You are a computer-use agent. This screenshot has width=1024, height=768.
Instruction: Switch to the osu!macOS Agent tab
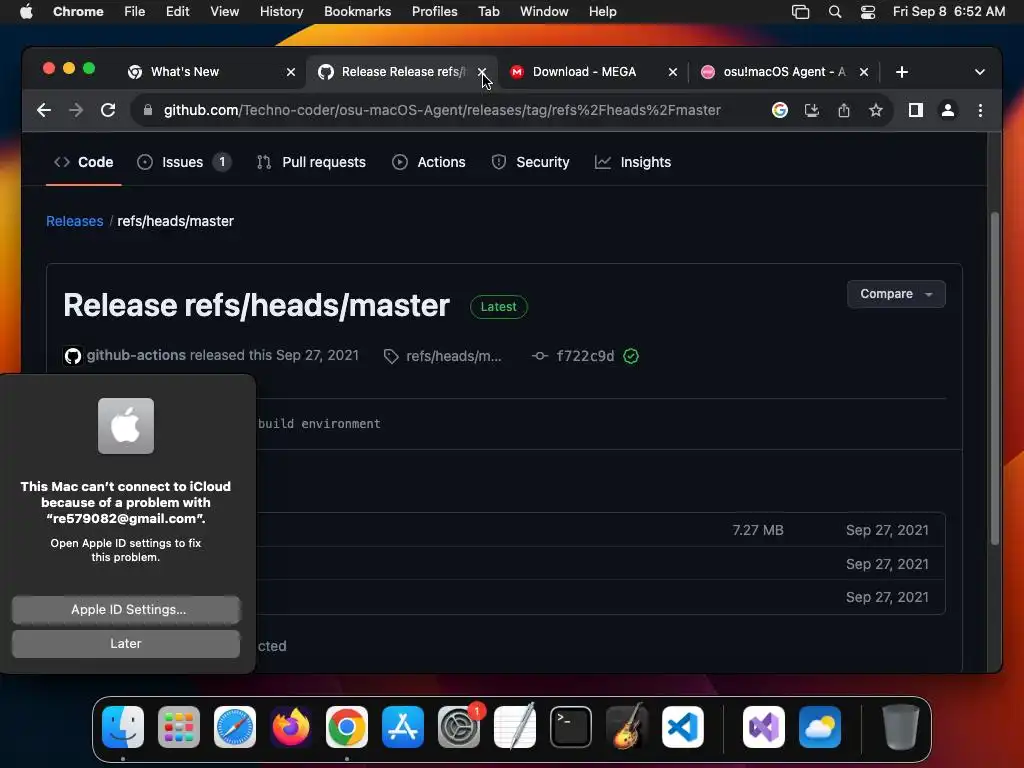(x=784, y=72)
